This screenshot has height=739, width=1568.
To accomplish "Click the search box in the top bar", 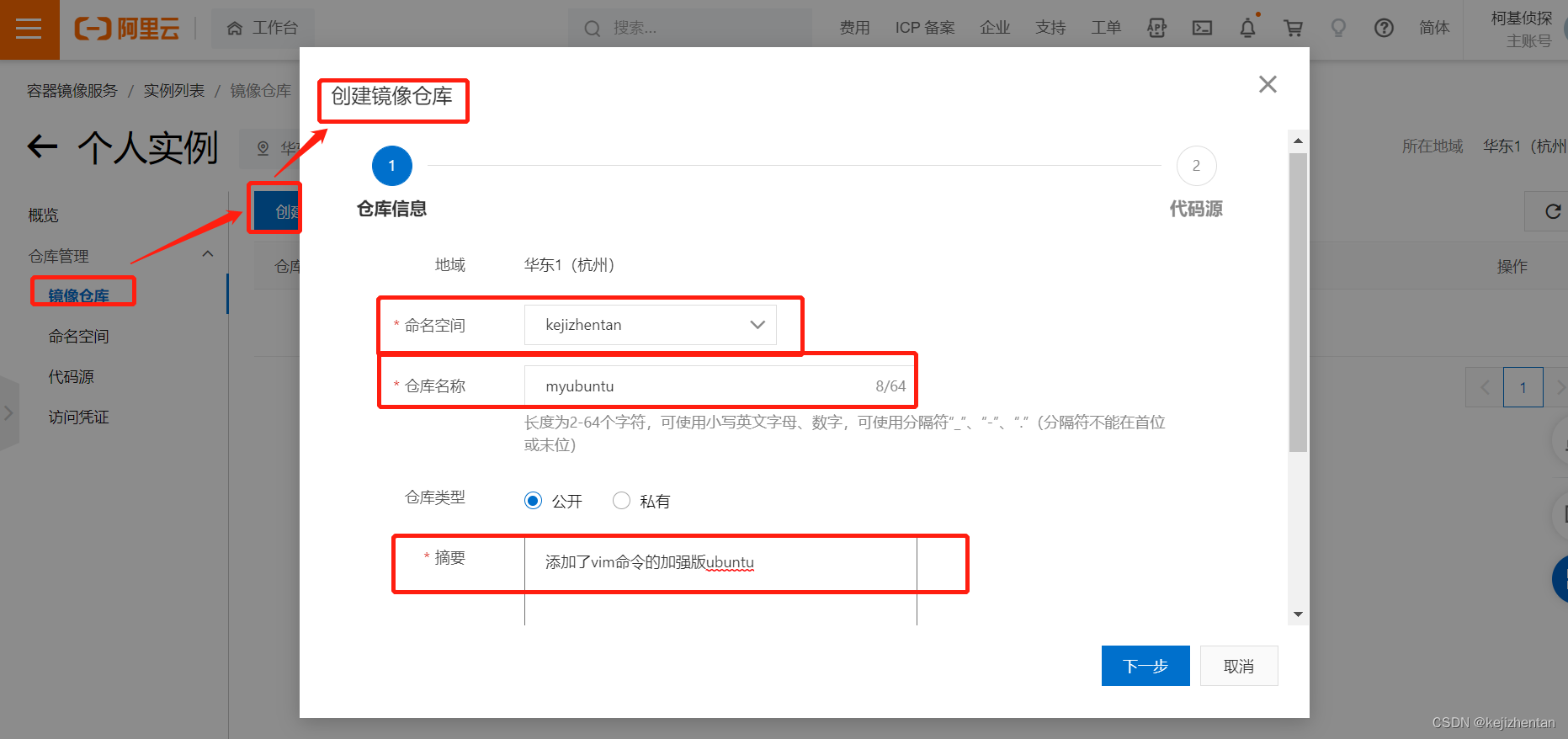I will (x=690, y=29).
